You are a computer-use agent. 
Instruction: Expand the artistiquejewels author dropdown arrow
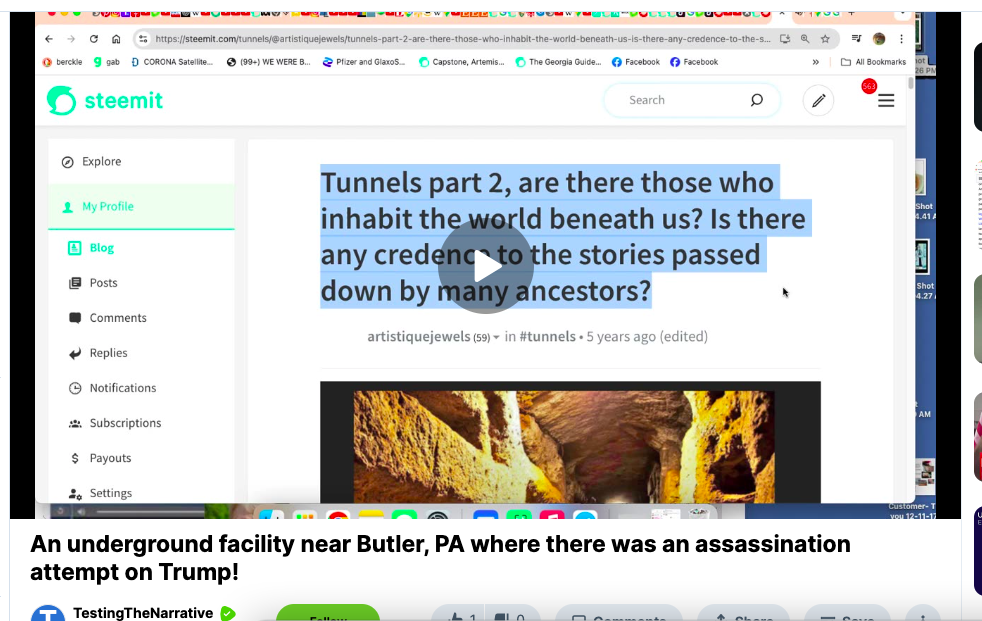[x=496, y=338]
